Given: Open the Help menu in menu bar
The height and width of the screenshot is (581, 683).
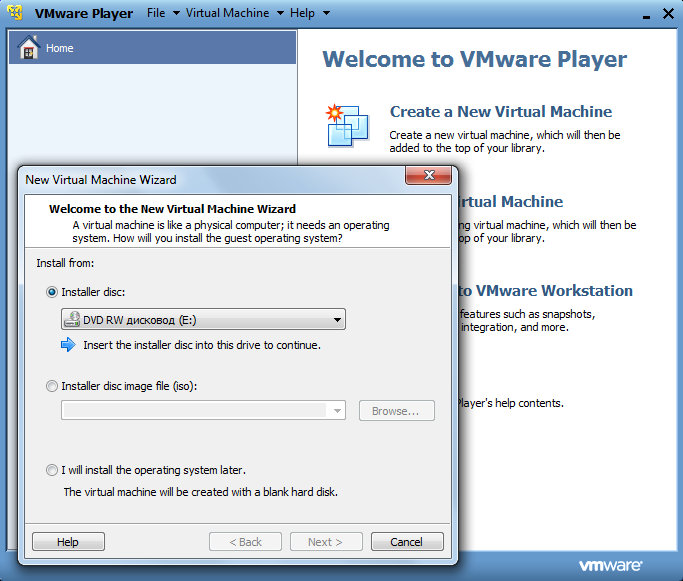Looking at the screenshot, I should [309, 13].
